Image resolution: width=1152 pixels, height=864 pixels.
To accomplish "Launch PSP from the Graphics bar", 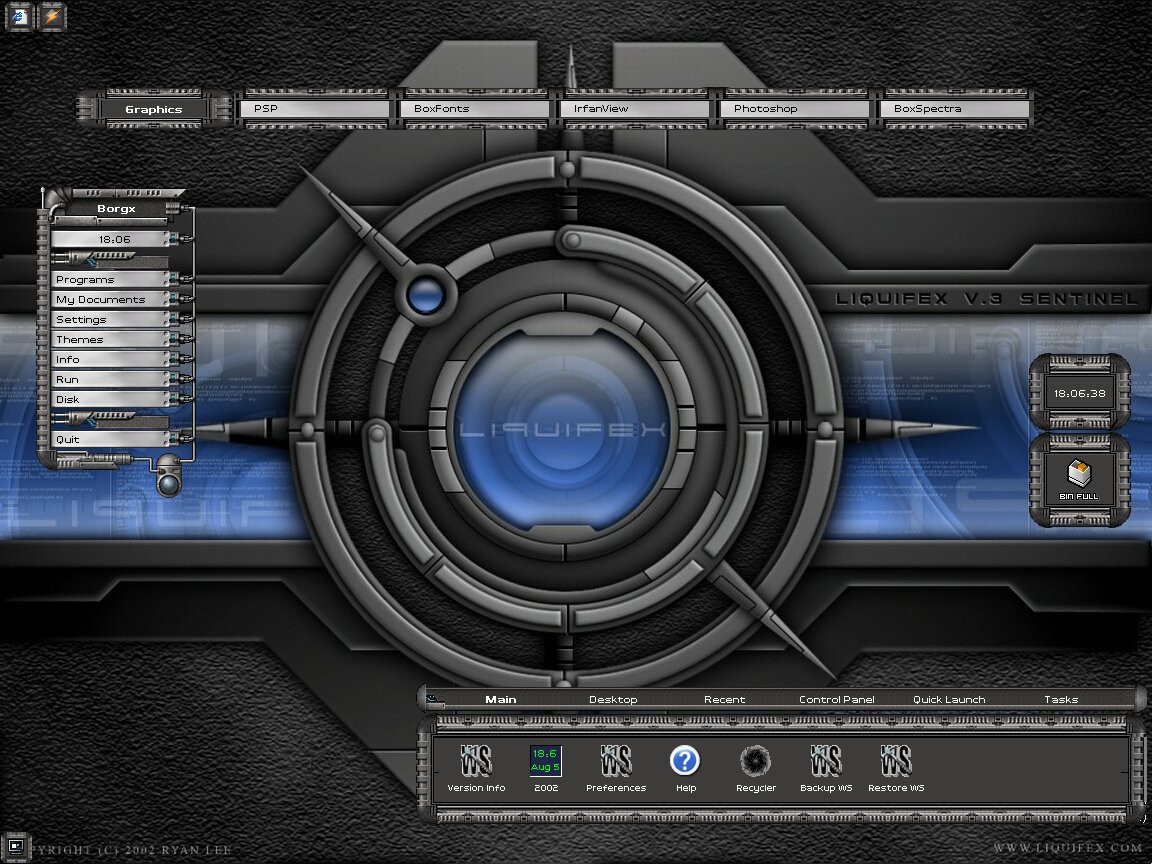I will [314, 108].
